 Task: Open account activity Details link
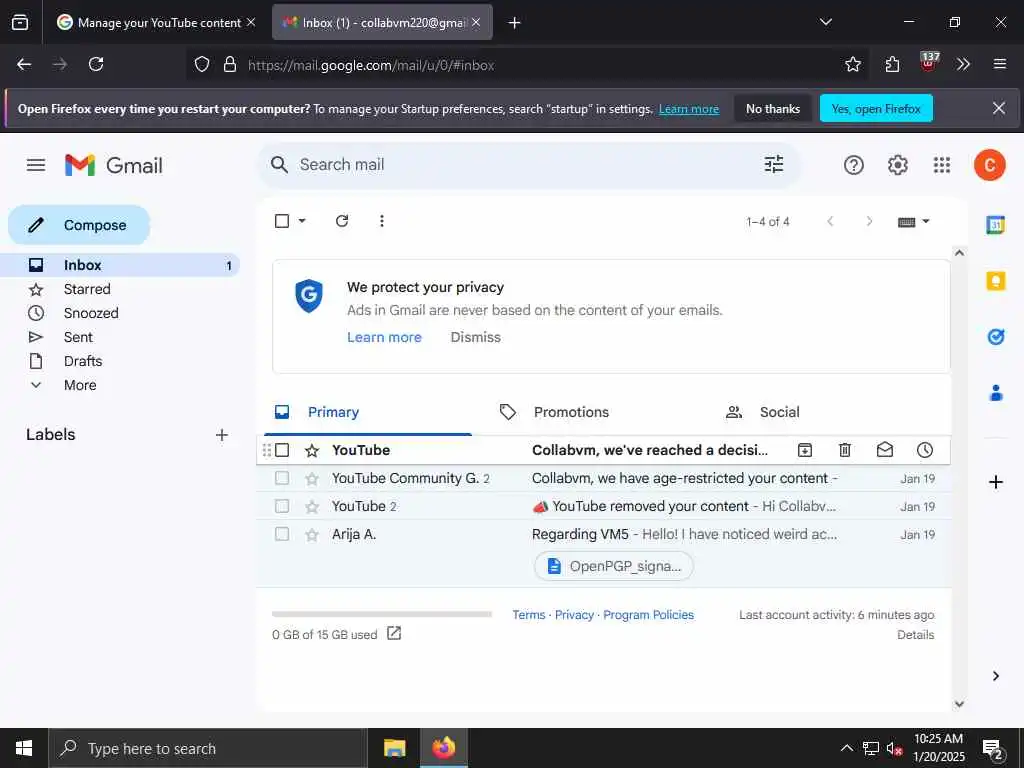916,635
